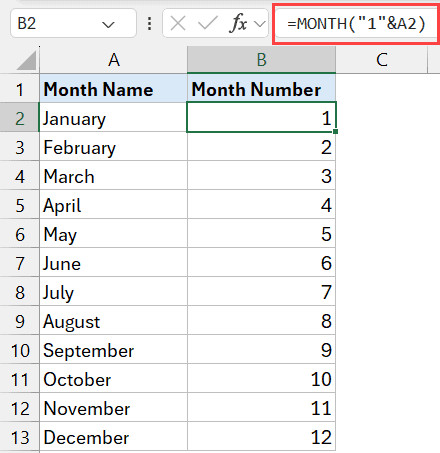Open the Name Box dropdown arrow

click(x=108, y=24)
